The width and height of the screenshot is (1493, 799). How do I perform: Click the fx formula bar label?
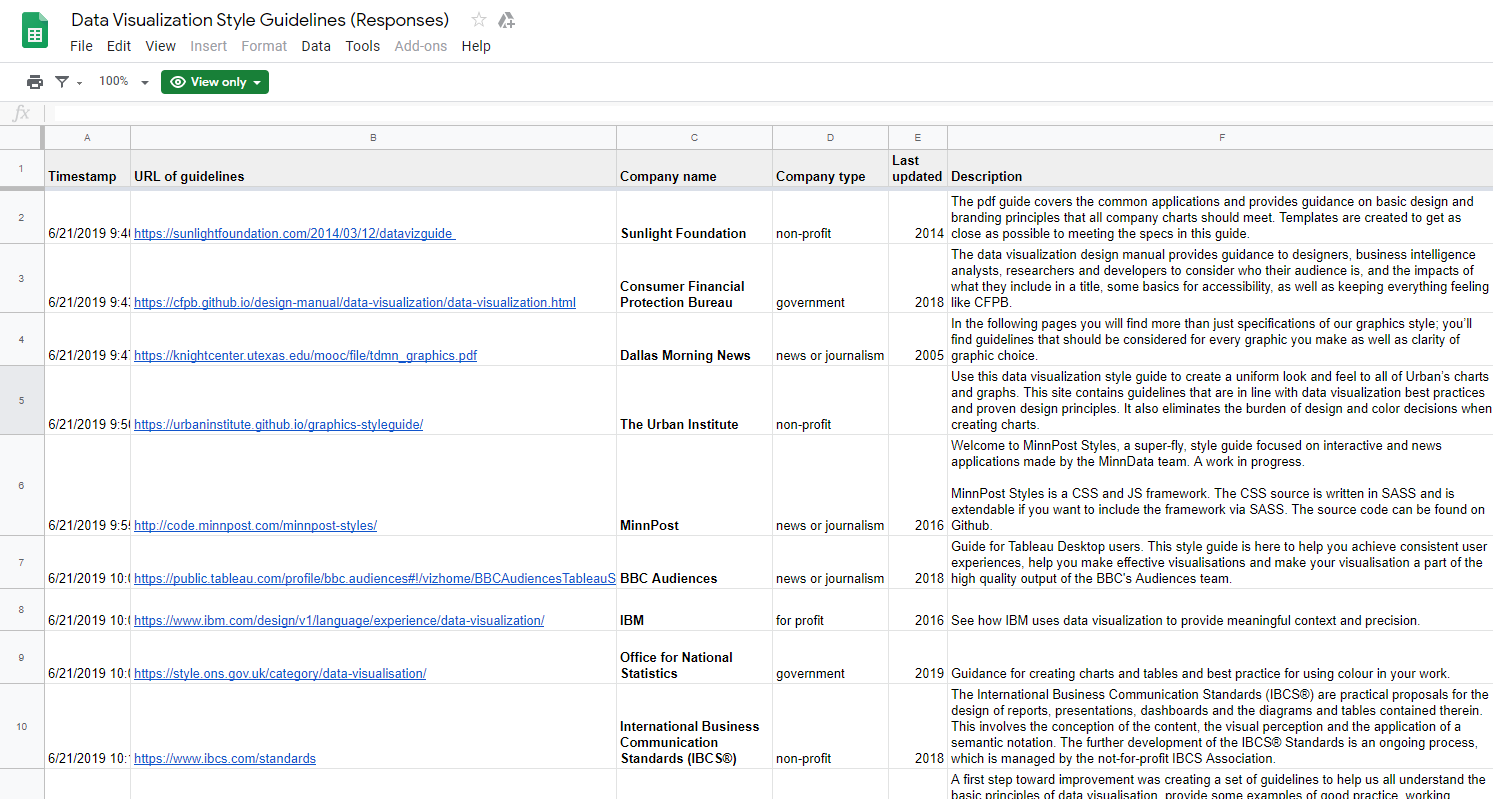[20, 113]
